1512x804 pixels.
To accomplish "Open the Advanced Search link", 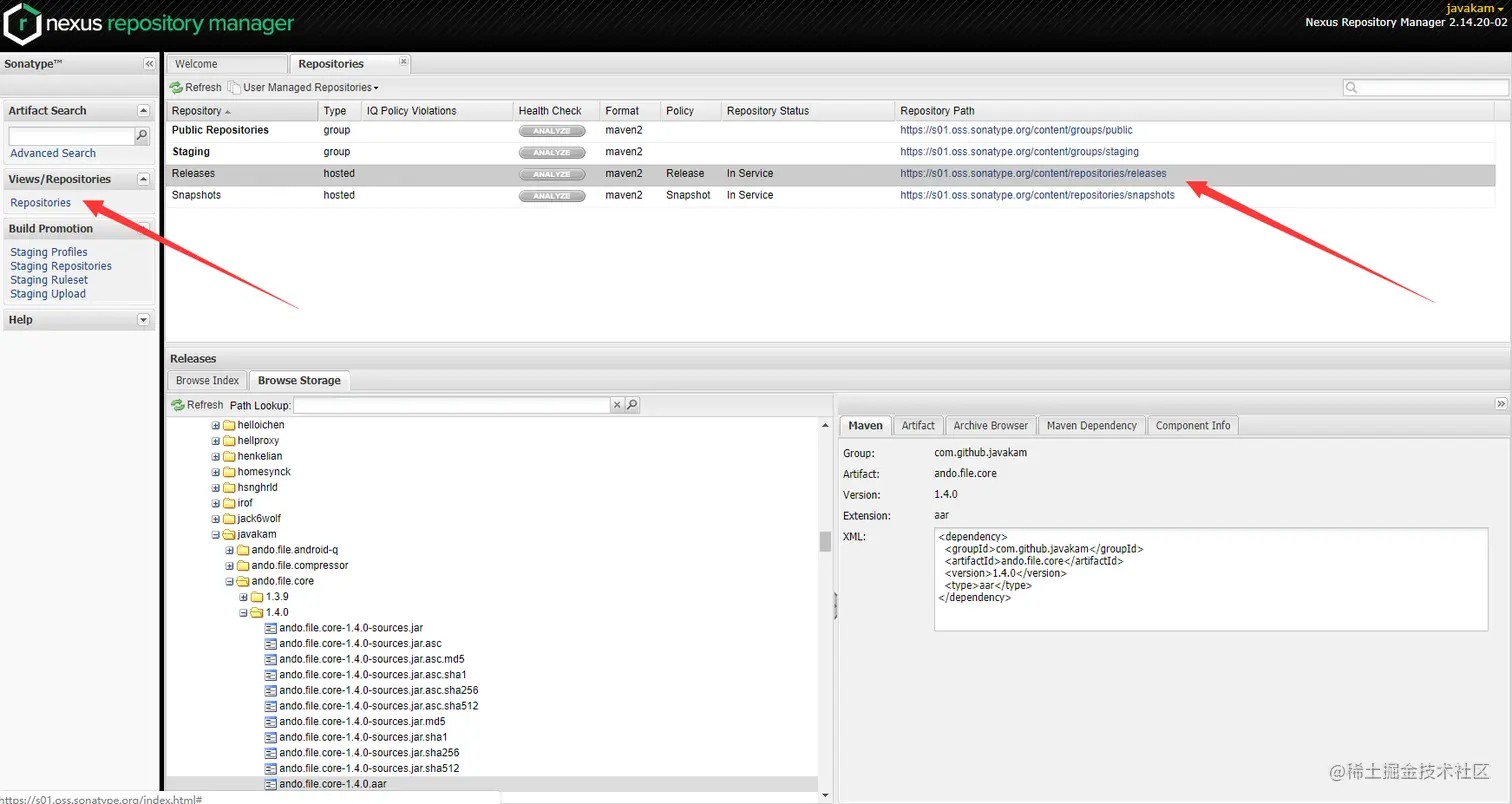I will click(x=53, y=153).
